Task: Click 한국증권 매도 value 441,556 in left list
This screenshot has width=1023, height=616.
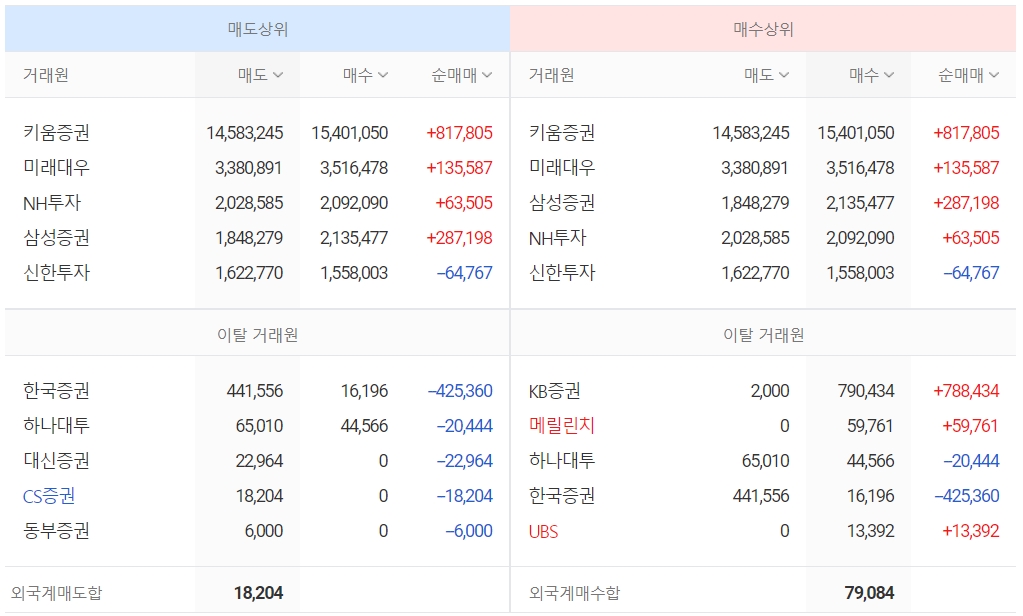Action: [x=254, y=391]
